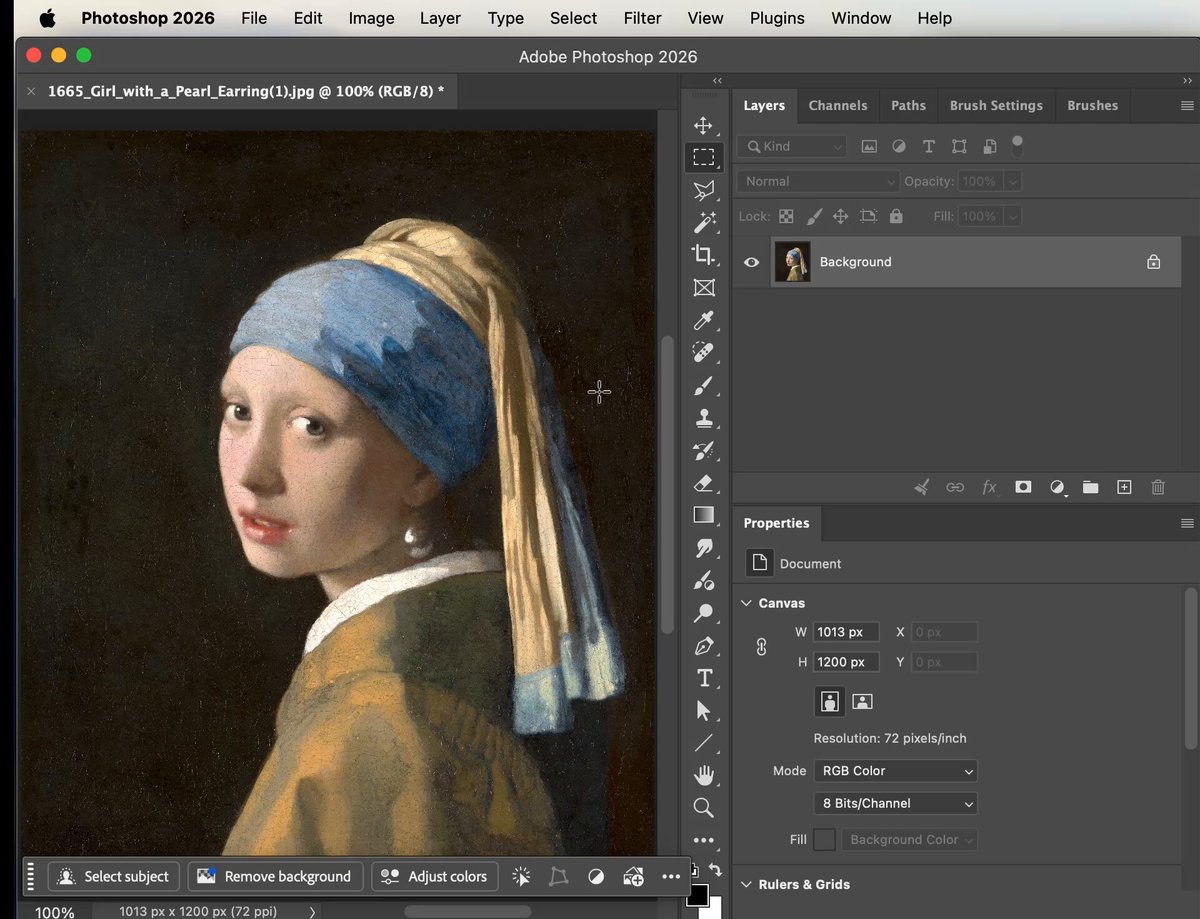This screenshot has height=919, width=1200.
Task: Open the Opacity slider dropdown arrow
Action: pyautogui.click(x=1013, y=181)
